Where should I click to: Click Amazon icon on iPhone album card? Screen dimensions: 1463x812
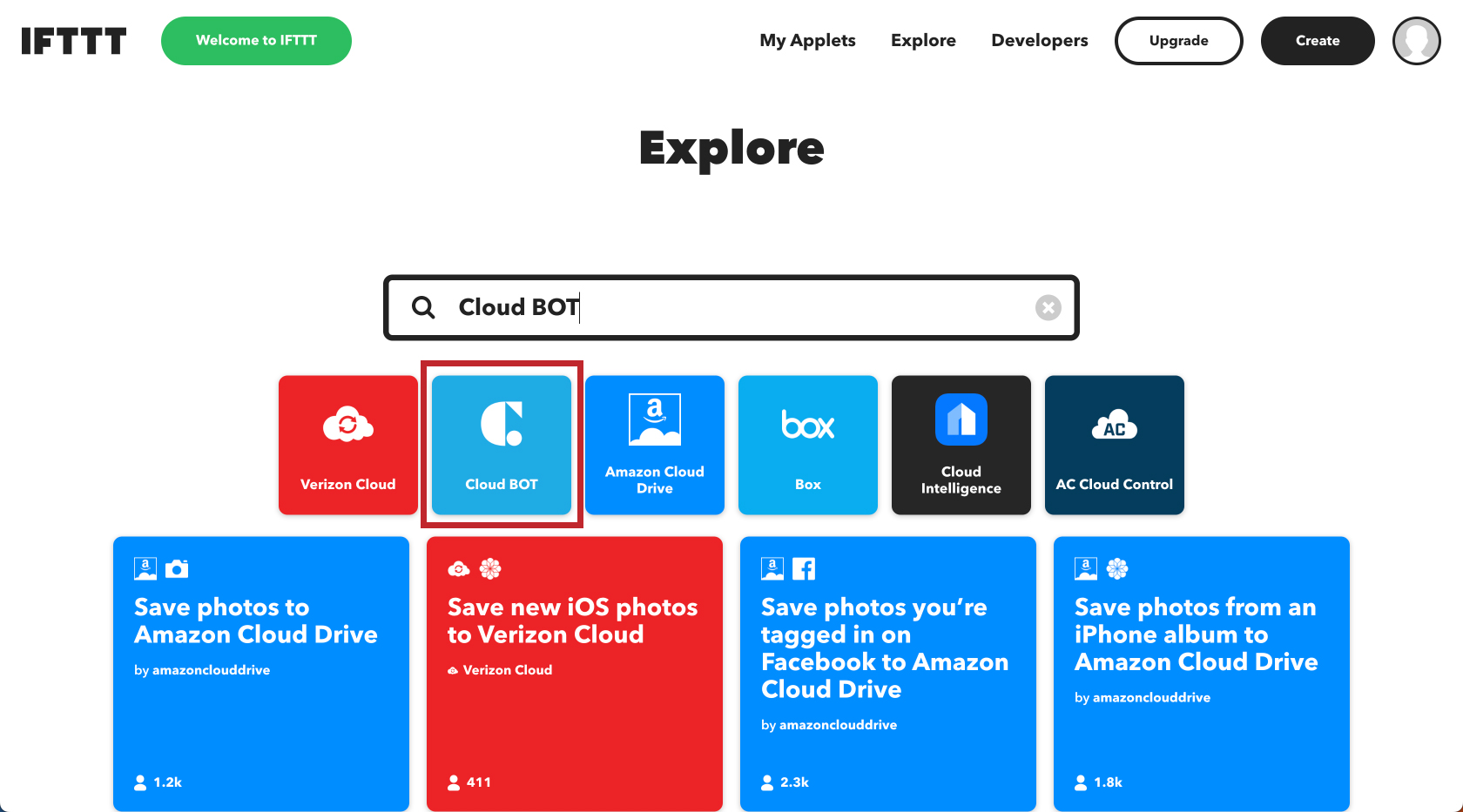coord(1086,569)
